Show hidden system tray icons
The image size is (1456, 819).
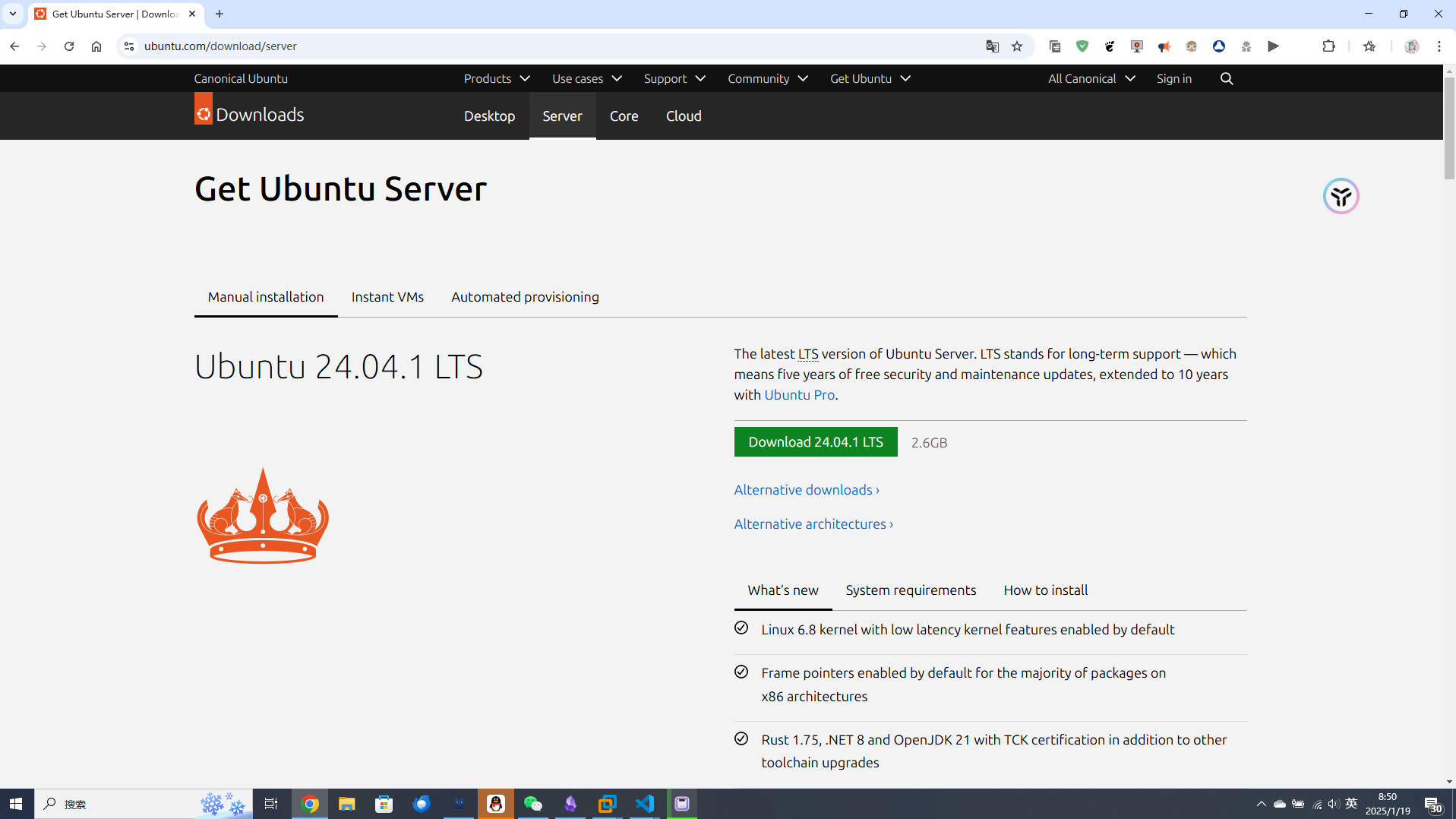[x=1261, y=804]
